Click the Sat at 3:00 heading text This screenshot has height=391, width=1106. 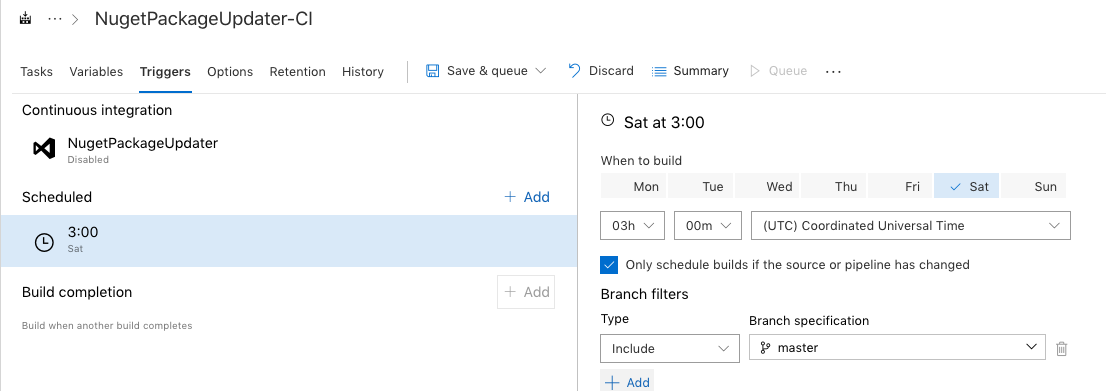point(664,122)
